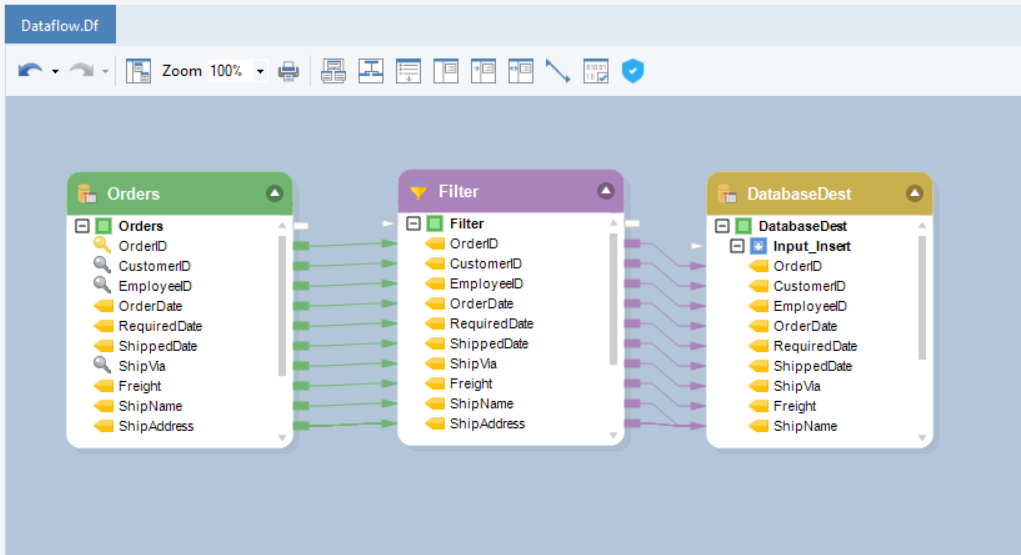The height and width of the screenshot is (555, 1021).
Task: Open the Undo history dropdown arrow
Action: pyautogui.click(x=55, y=71)
